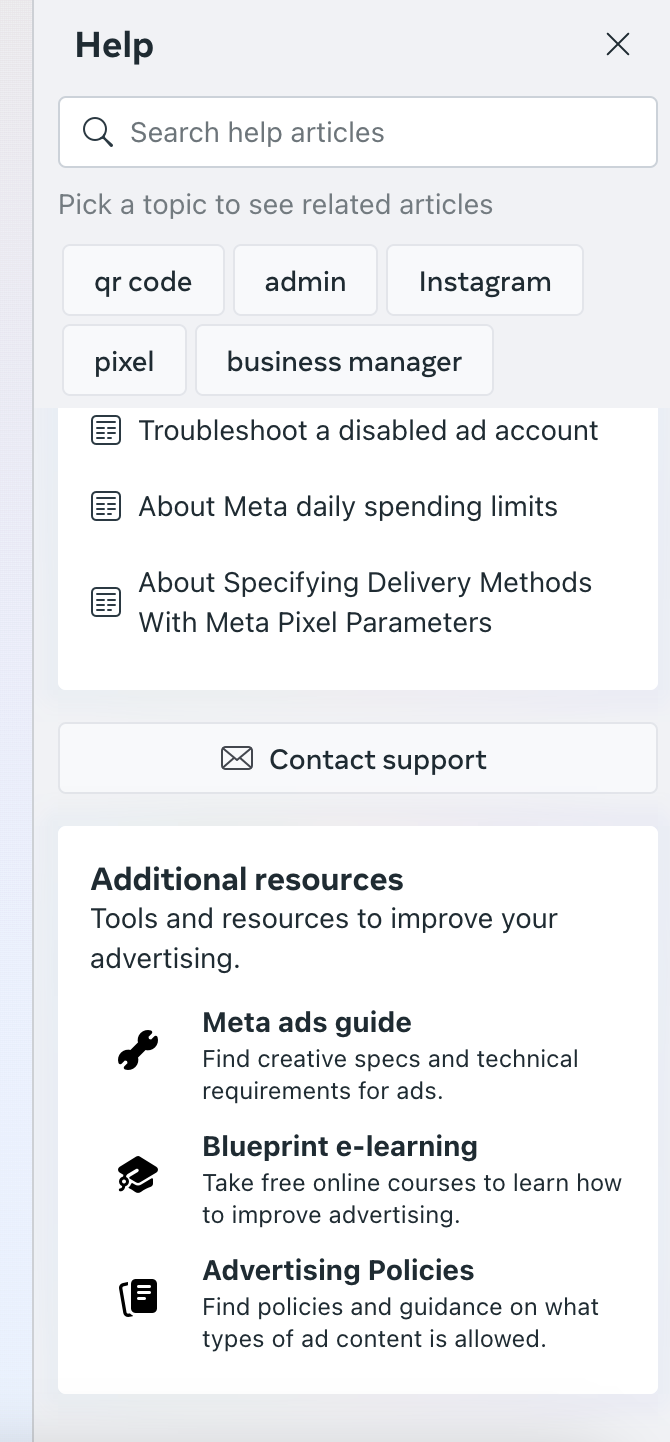The width and height of the screenshot is (670, 1442).
Task: Click the envelope icon in Contact support
Action: point(237,759)
